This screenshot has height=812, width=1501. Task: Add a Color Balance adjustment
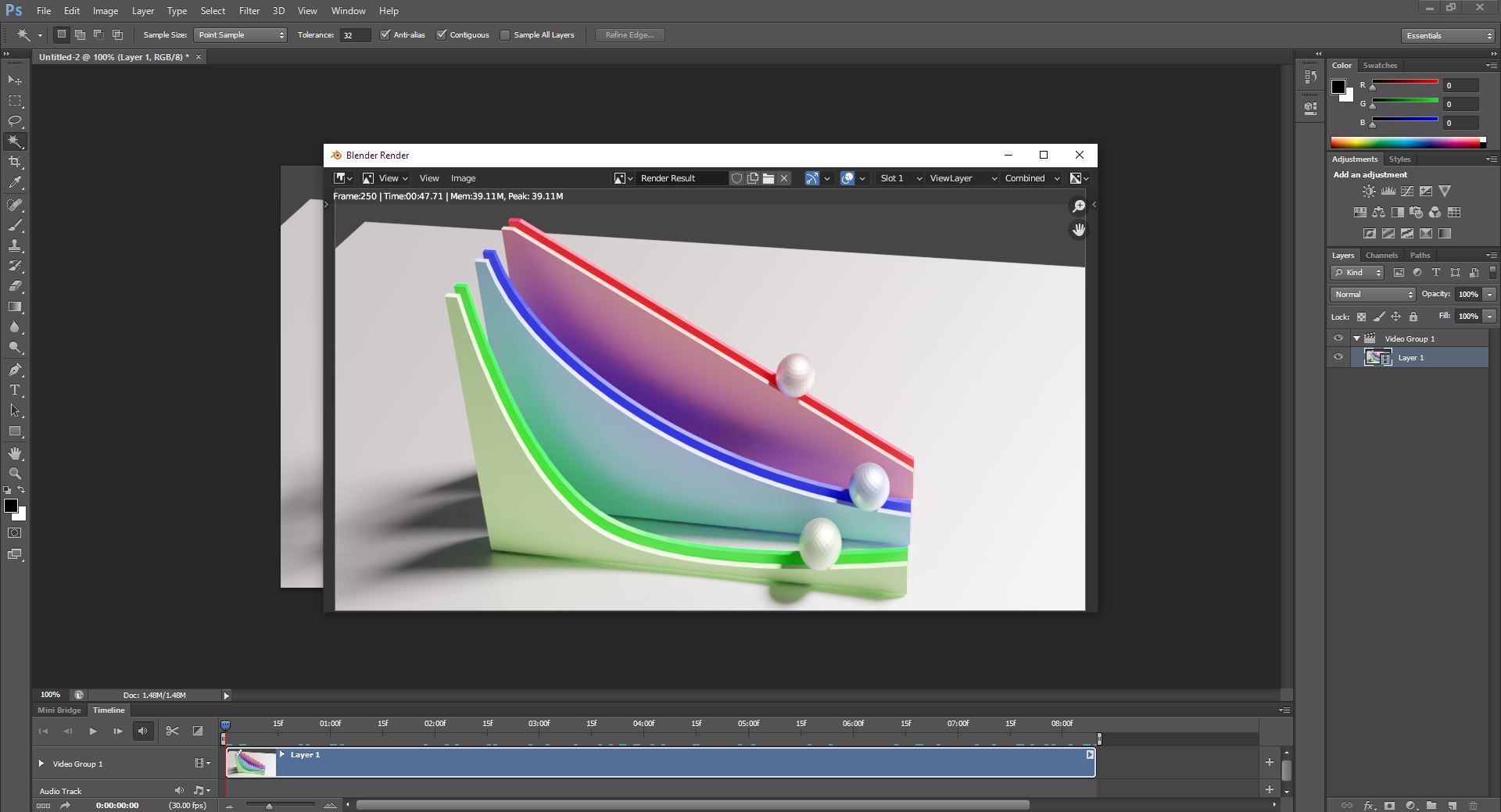click(x=1378, y=213)
